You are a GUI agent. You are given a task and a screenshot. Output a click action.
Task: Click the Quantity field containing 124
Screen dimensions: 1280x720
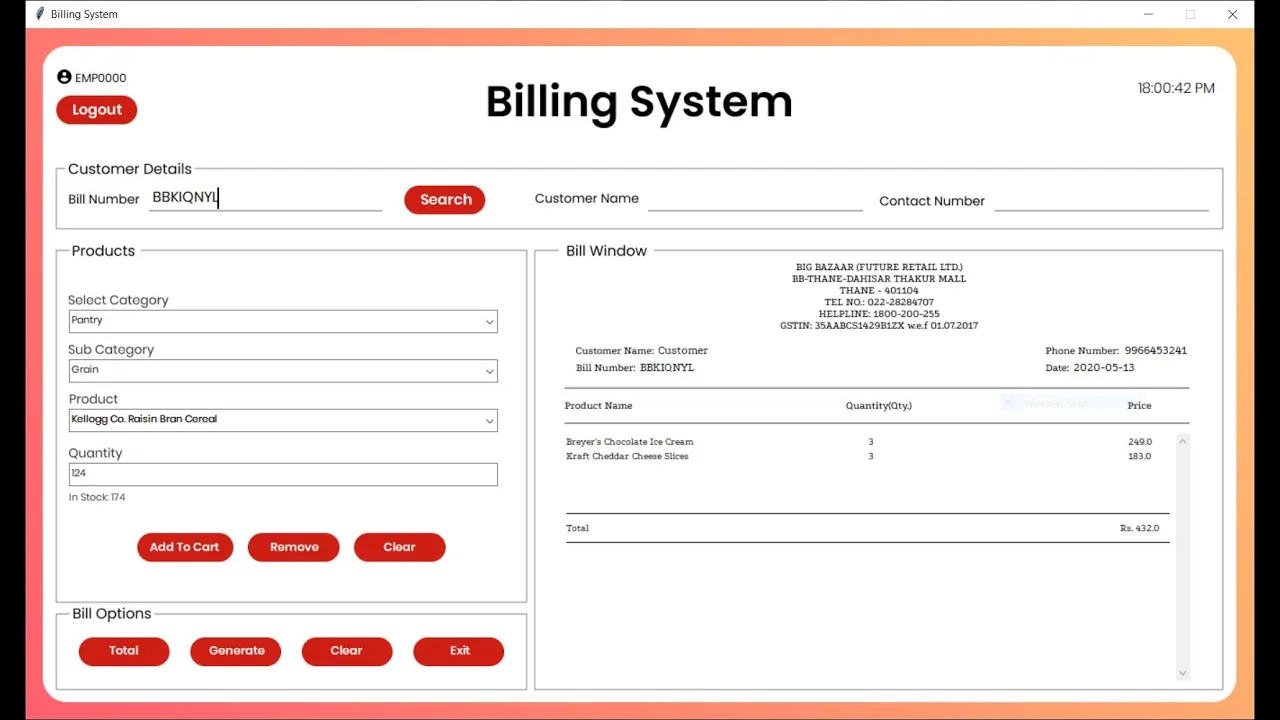(283, 474)
